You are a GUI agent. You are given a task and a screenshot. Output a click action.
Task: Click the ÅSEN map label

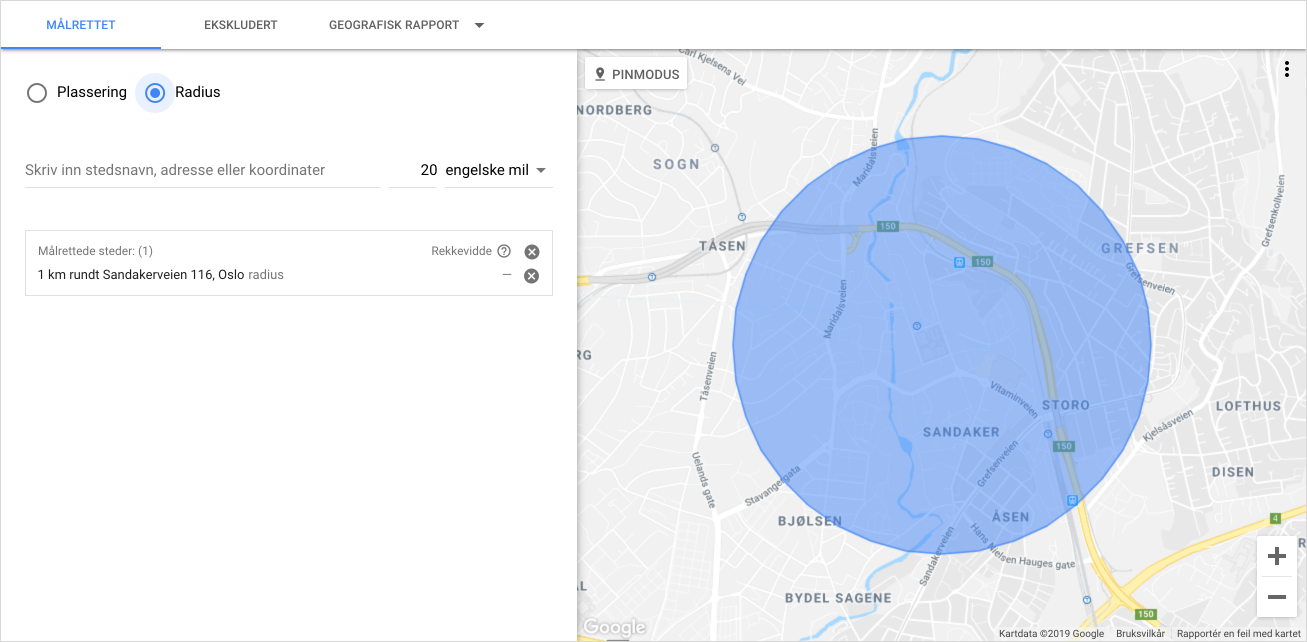[x=1010, y=516]
